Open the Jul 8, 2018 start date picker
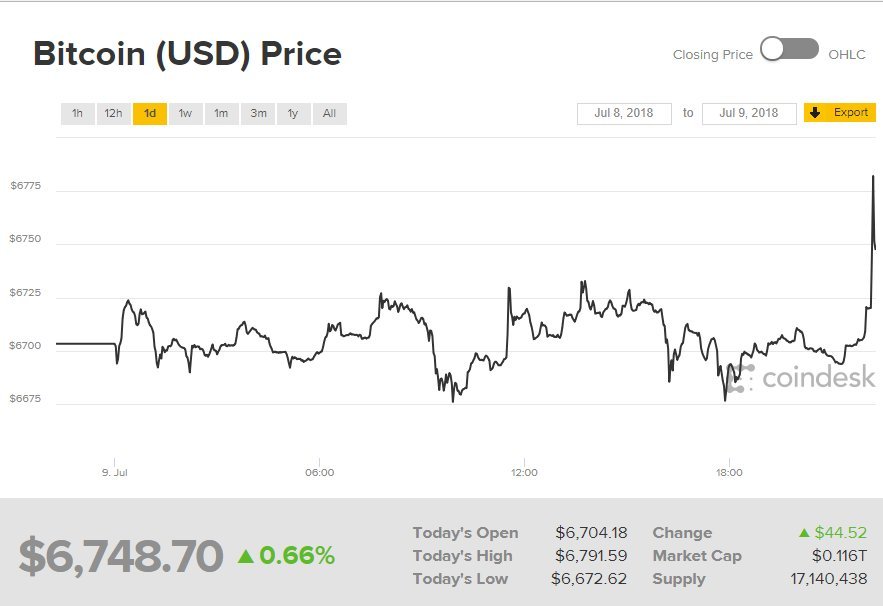The width and height of the screenshot is (883, 606). 624,113
